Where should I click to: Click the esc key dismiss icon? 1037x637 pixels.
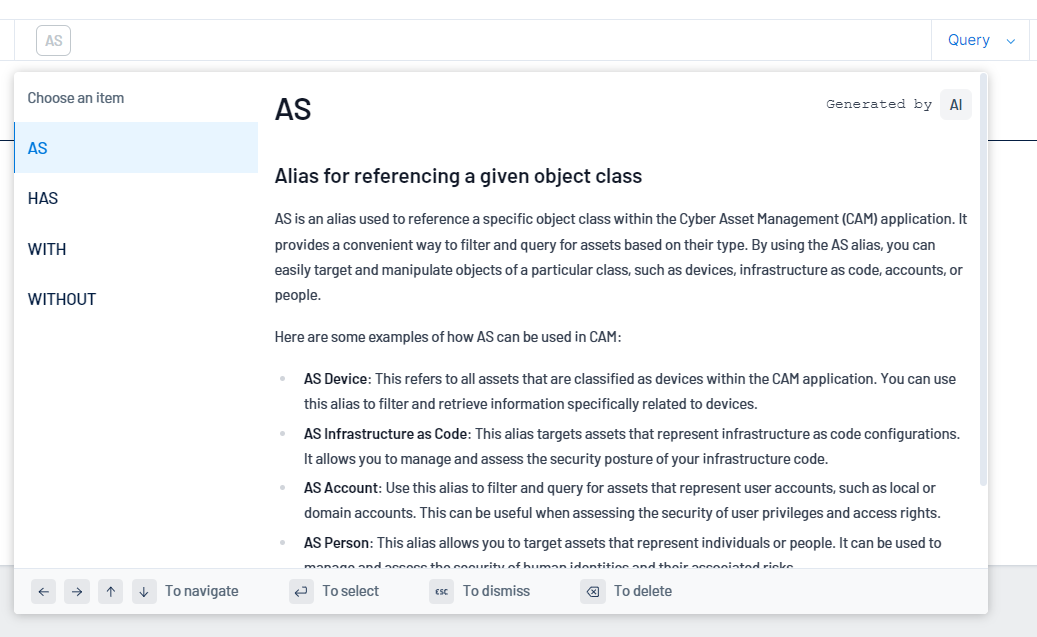pyautogui.click(x=441, y=591)
